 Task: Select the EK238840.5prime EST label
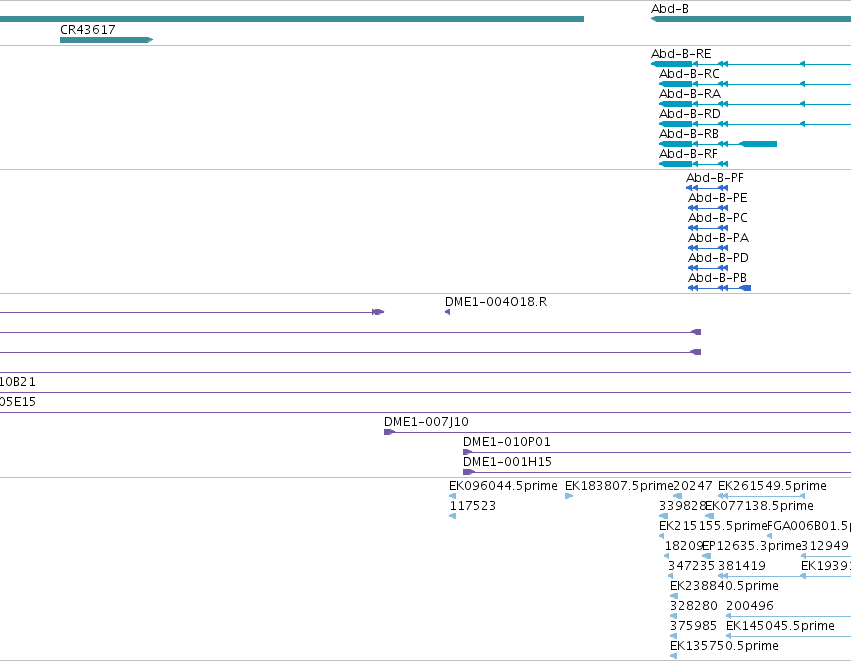click(724, 586)
